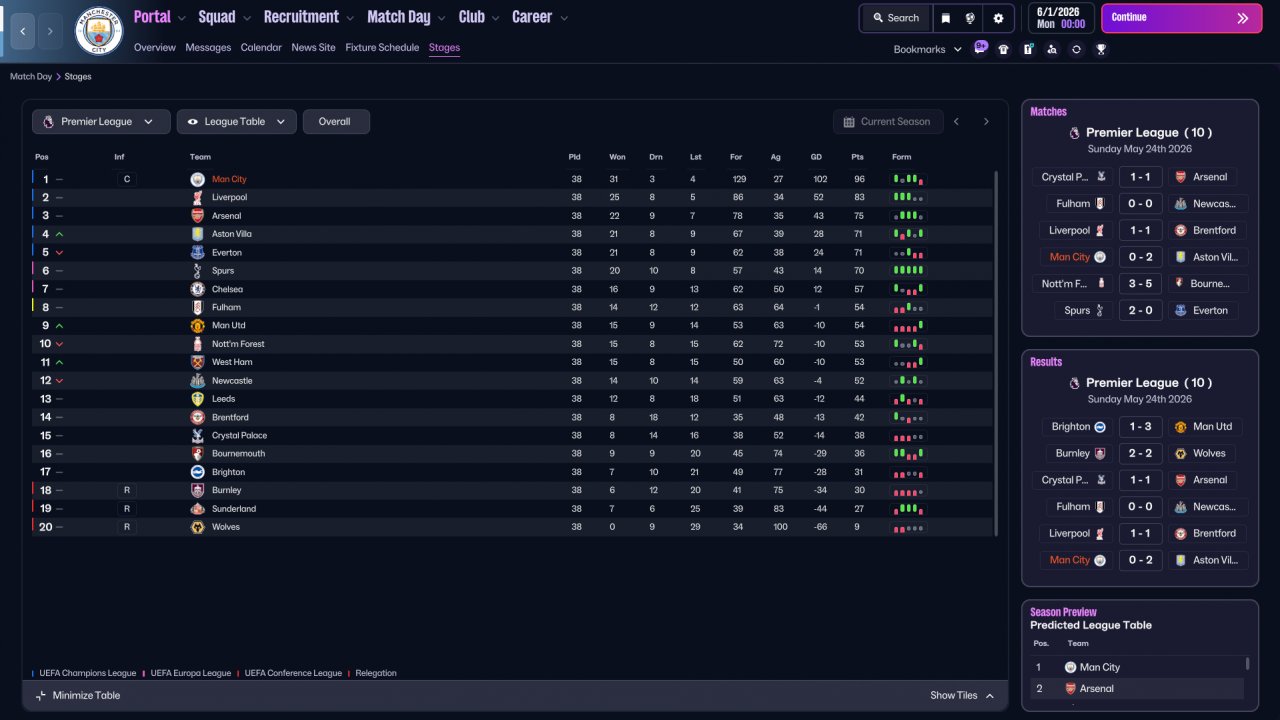1280x720 pixels.
Task: Click the Search button
Action: 895,18
